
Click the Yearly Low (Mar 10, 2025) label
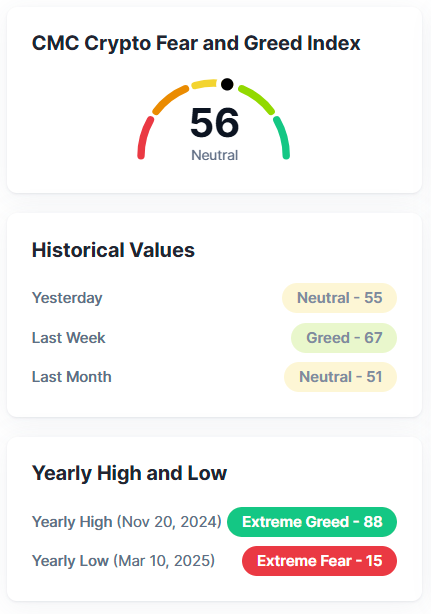pos(123,561)
